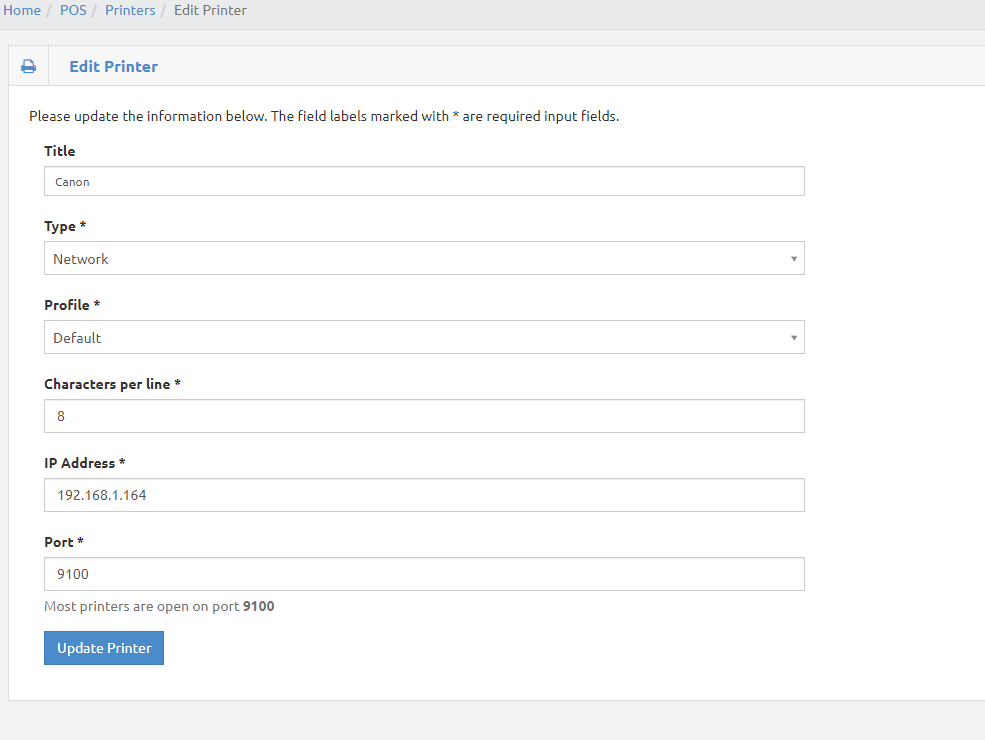Viewport: 985px width, 740px height.
Task: Go to Home breadcrumb link
Action: coord(22,10)
